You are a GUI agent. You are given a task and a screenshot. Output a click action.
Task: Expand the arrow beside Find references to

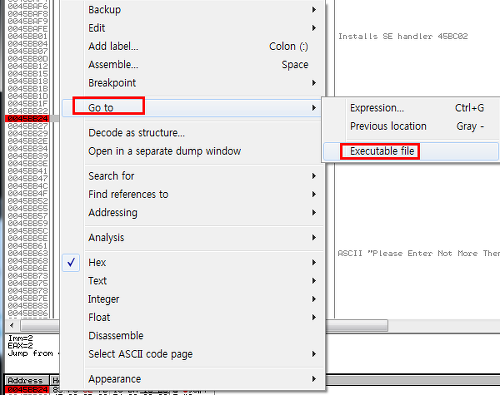click(x=314, y=194)
